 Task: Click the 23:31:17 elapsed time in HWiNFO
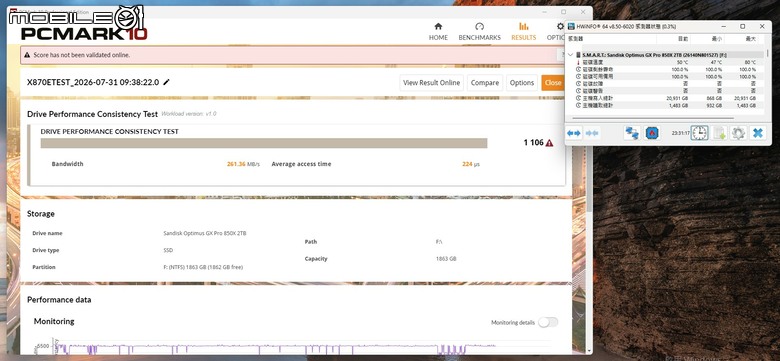pos(680,133)
